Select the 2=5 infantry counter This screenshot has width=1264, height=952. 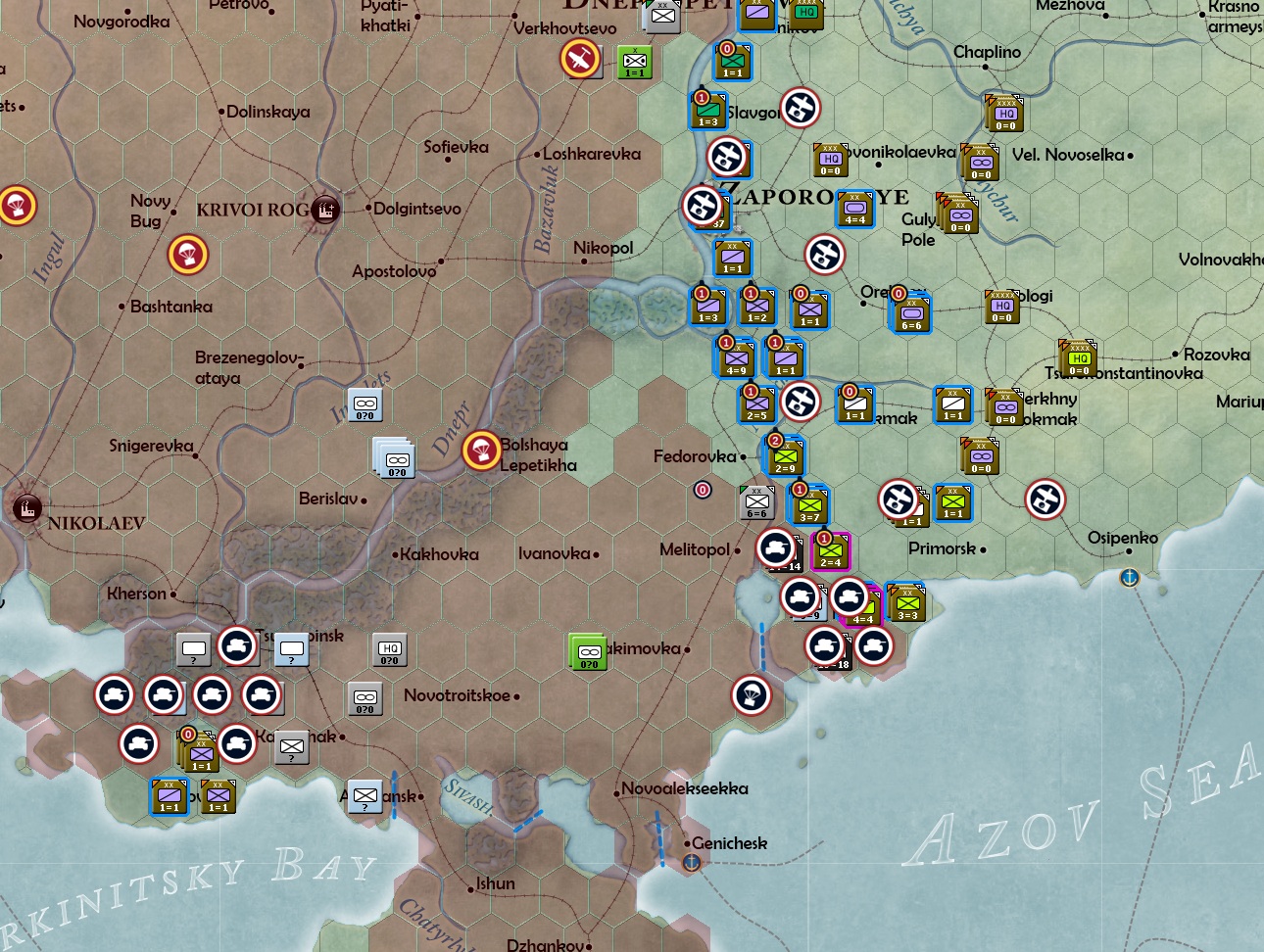[756, 405]
